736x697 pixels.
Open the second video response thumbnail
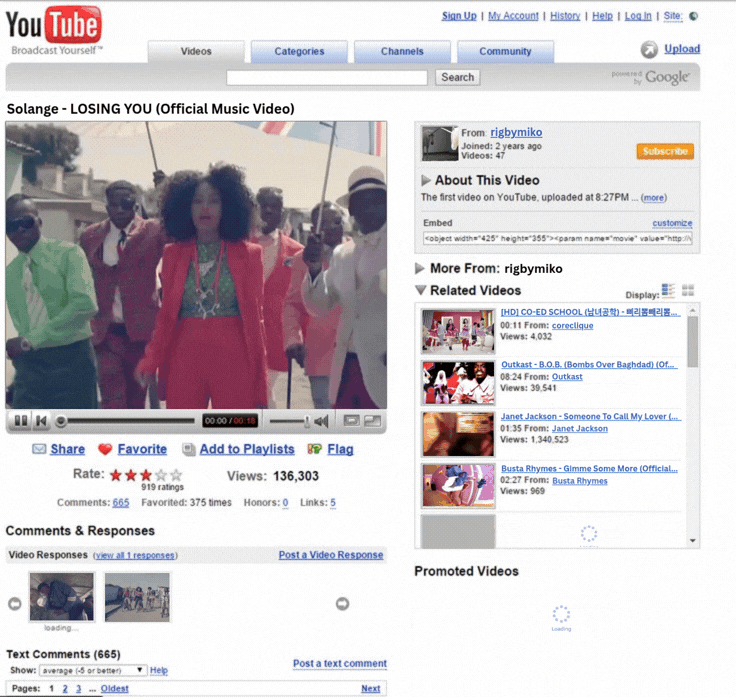137,597
